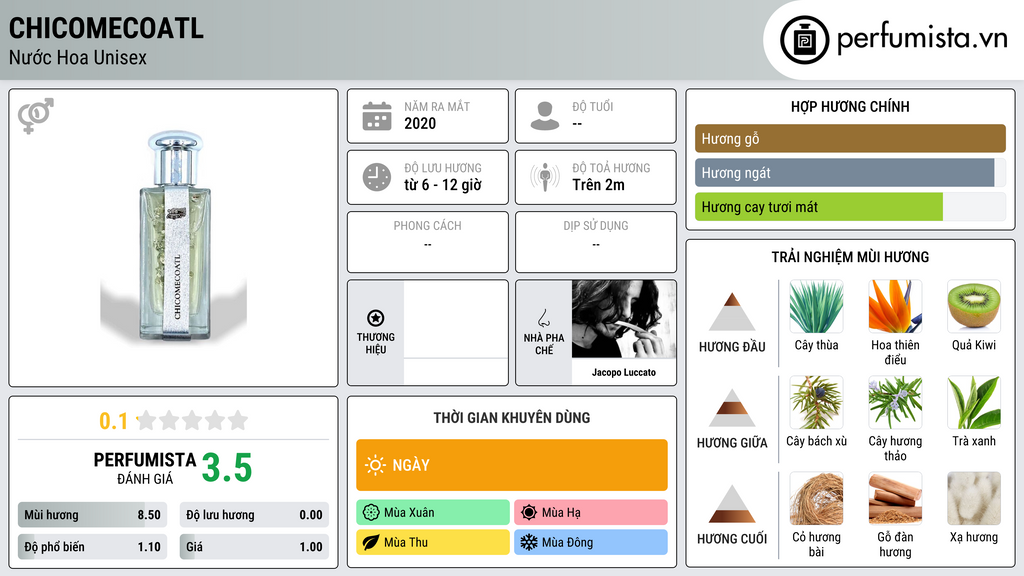Viewport: 1024px width, 576px height.
Task: Click the Nước Hoa Unisex subtitle
Action: tap(78, 57)
